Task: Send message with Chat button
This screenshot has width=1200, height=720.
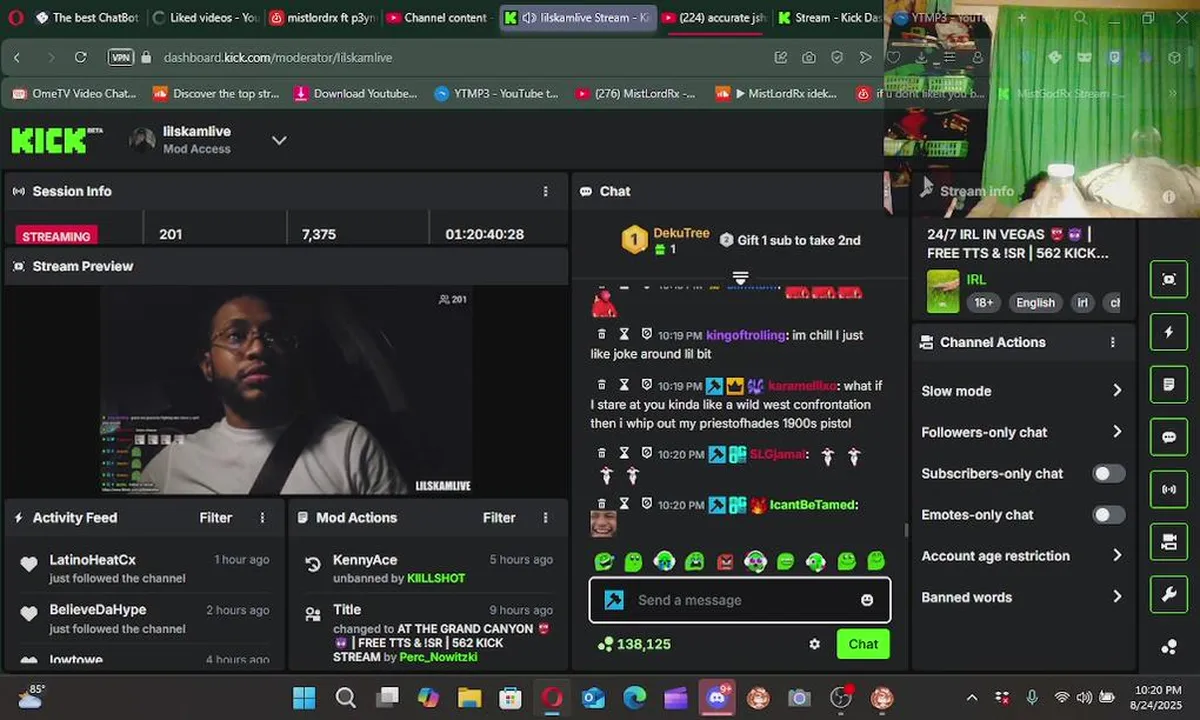Action: (863, 644)
